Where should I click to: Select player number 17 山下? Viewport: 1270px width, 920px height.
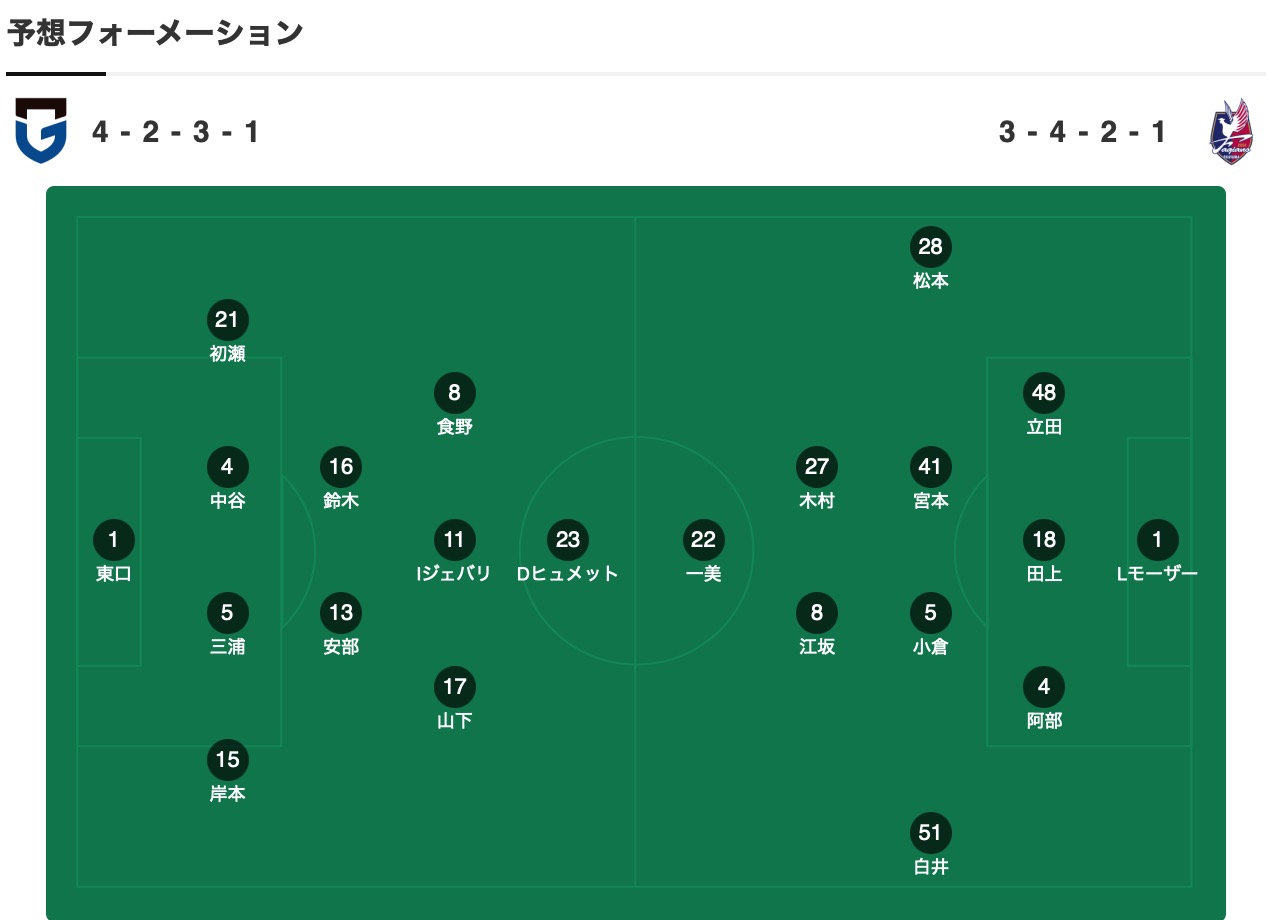point(454,687)
